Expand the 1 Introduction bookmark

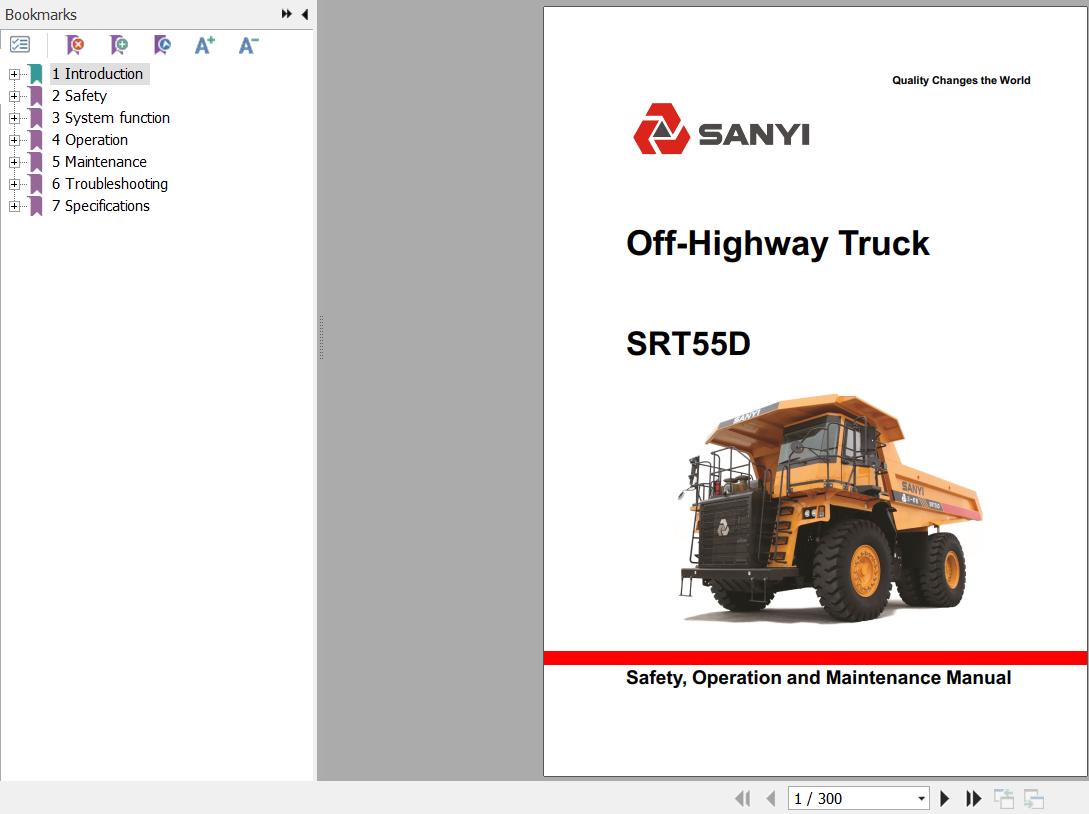tap(14, 74)
